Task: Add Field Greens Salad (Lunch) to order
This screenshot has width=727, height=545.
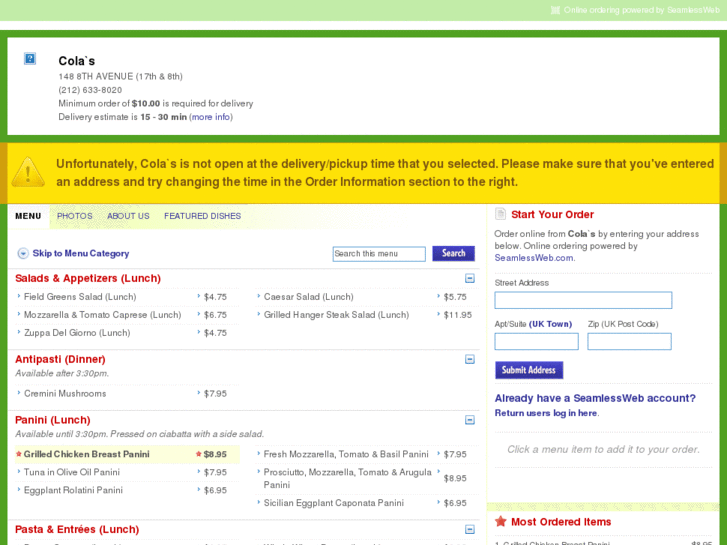Action: (x=80, y=297)
